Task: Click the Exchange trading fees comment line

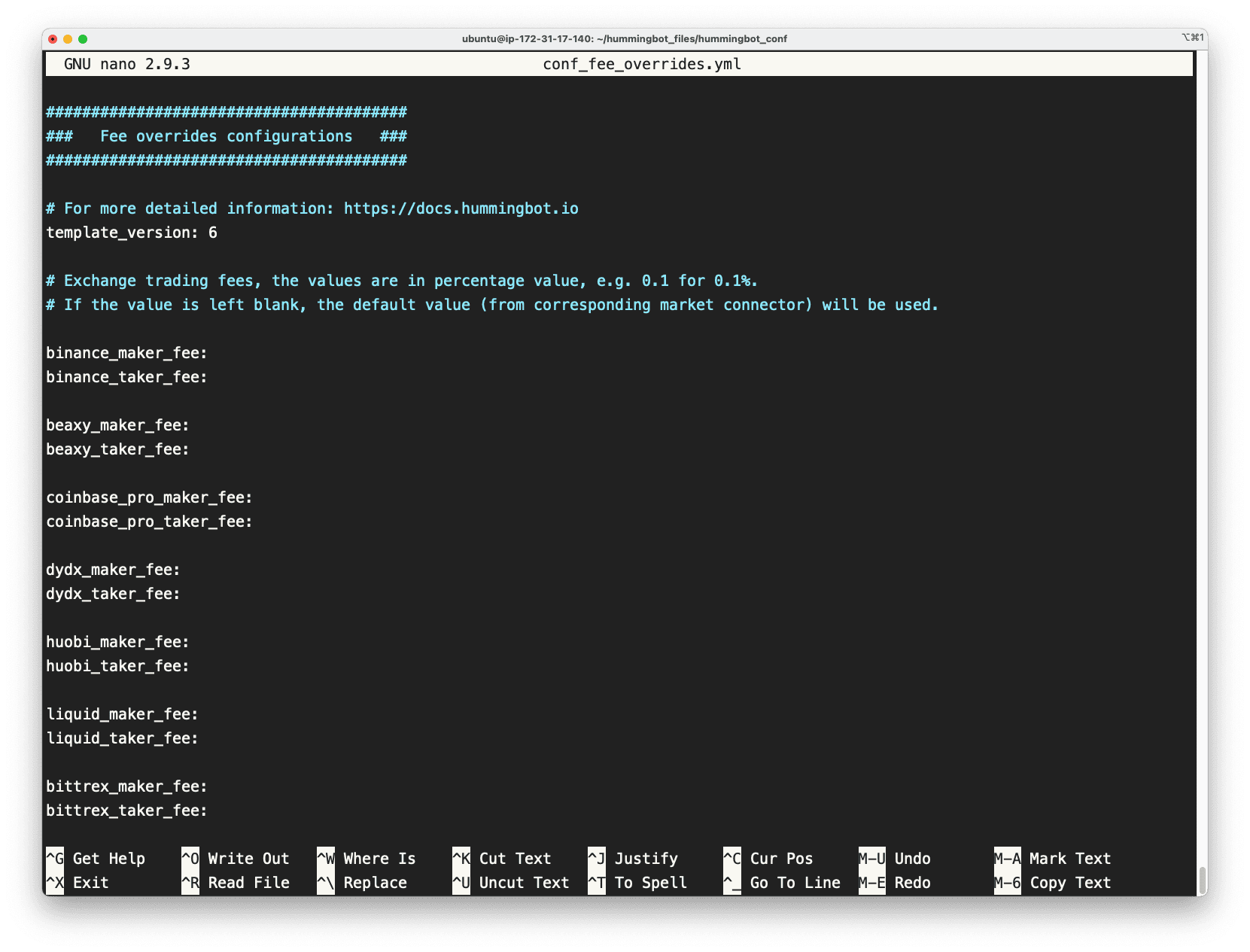Action: (402, 281)
